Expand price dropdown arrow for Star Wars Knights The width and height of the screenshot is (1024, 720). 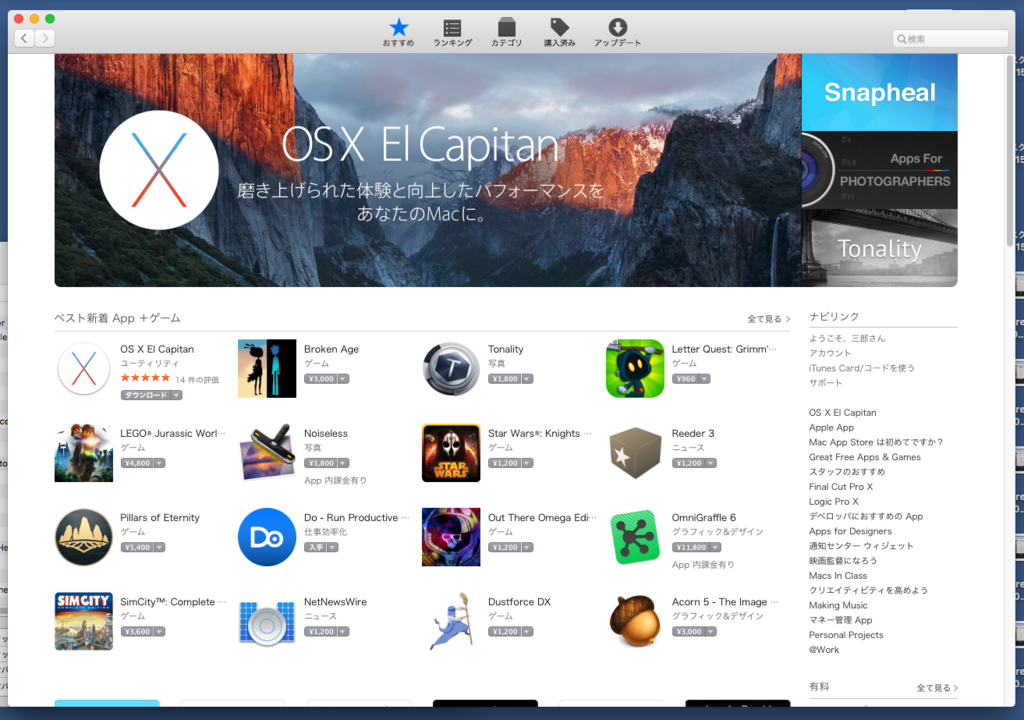[526, 463]
